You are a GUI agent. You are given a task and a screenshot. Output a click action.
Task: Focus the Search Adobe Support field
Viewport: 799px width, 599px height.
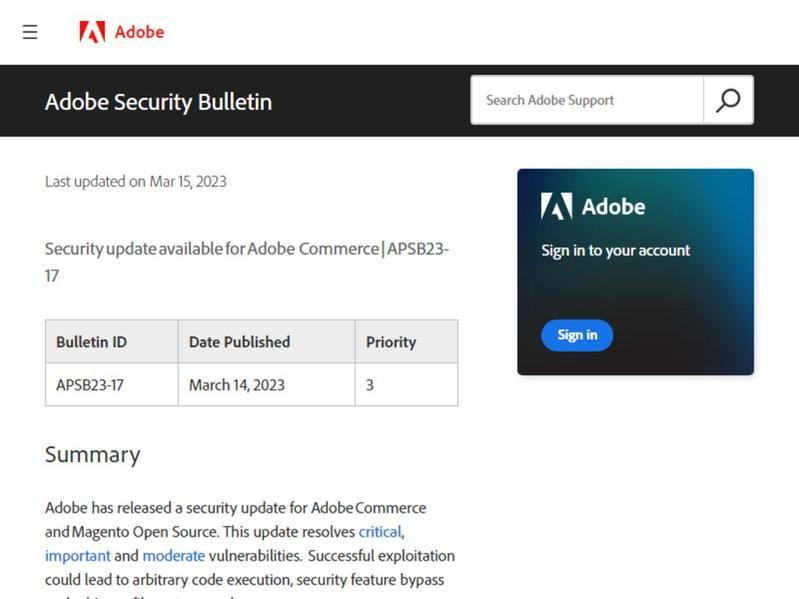[x=587, y=100]
